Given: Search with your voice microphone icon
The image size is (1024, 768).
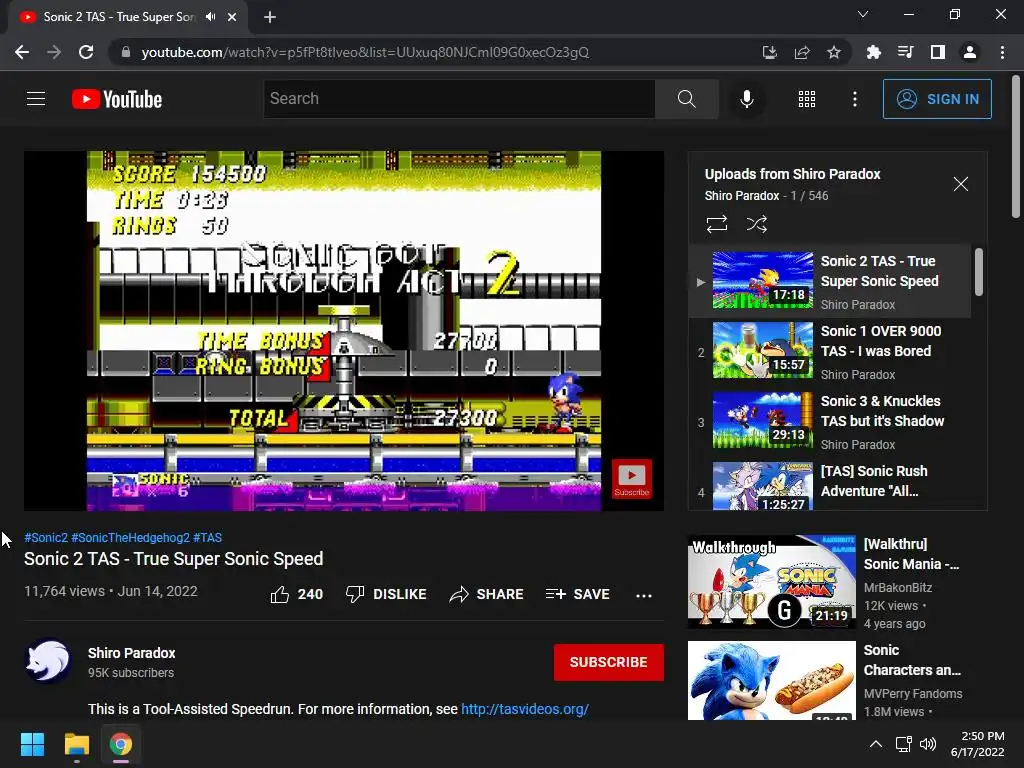Looking at the screenshot, I should [746, 99].
